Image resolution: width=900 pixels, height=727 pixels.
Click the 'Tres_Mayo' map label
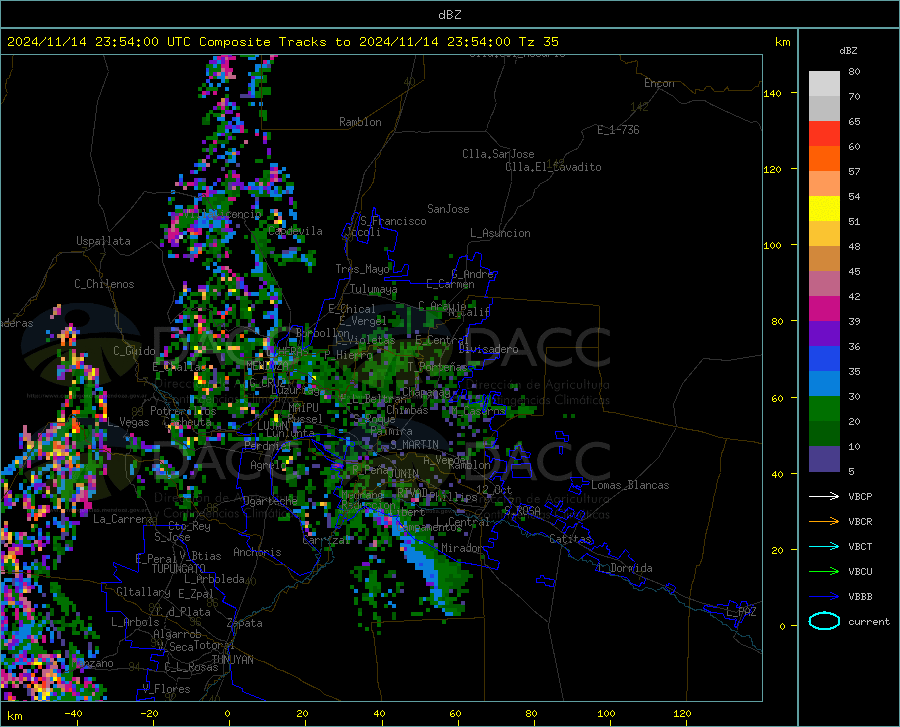coord(362,269)
